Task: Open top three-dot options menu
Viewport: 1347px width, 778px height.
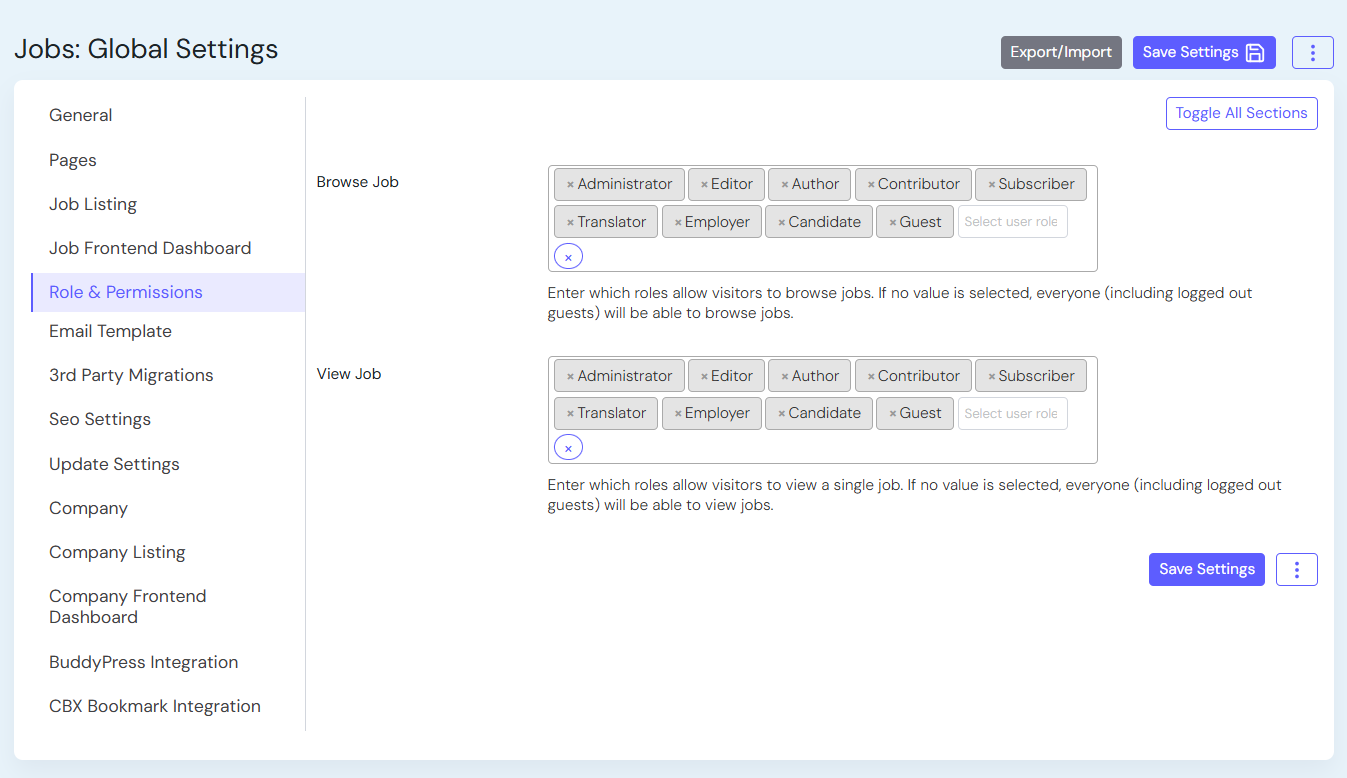Action: pyautogui.click(x=1312, y=53)
